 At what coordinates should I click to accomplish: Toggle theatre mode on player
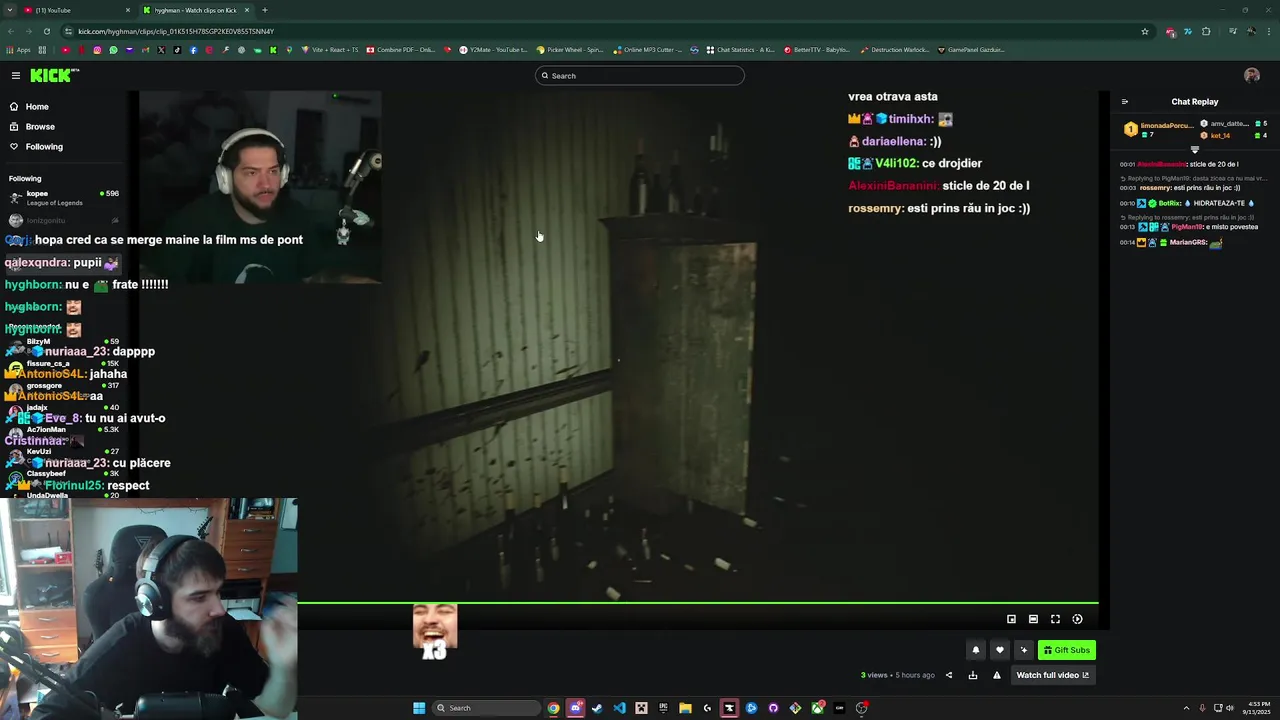(x=1033, y=619)
